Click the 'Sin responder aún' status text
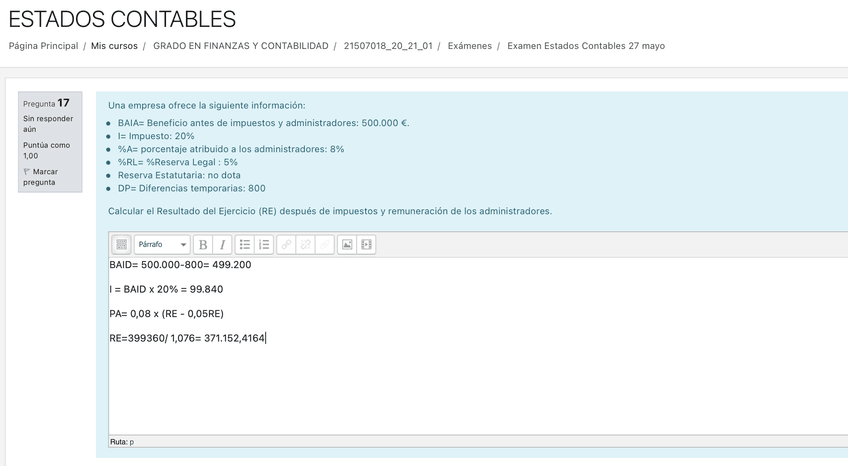The width and height of the screenshot is (848, 466). (x=48, y=124)
